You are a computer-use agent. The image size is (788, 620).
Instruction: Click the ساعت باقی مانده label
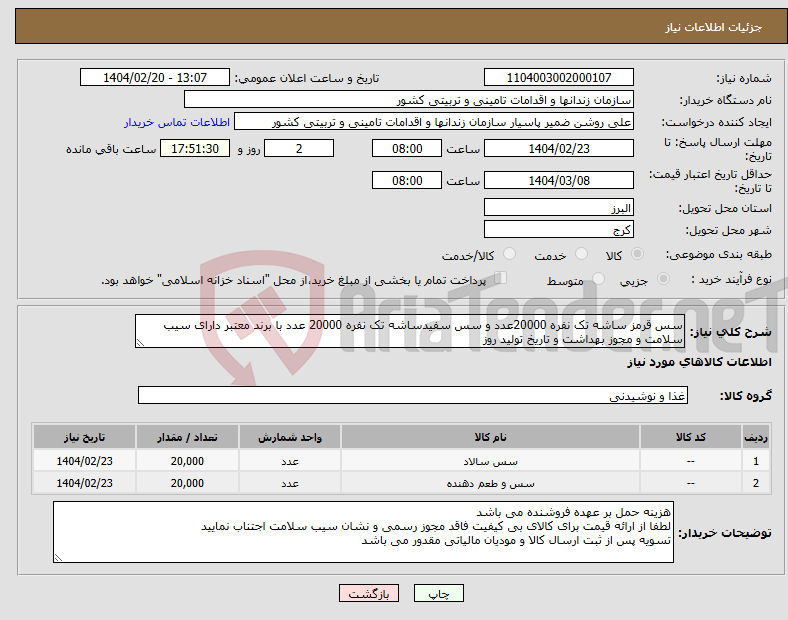(111, 149)
